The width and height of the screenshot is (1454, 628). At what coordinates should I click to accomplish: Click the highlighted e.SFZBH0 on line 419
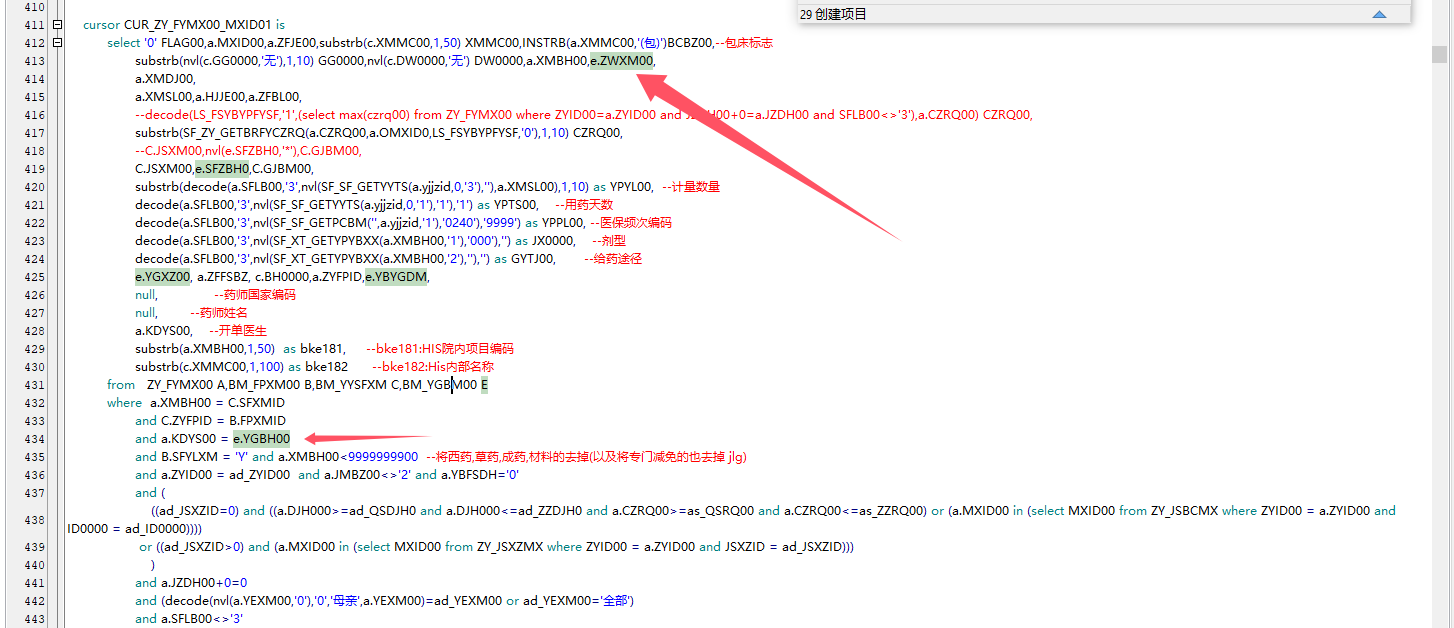point(223,169)
